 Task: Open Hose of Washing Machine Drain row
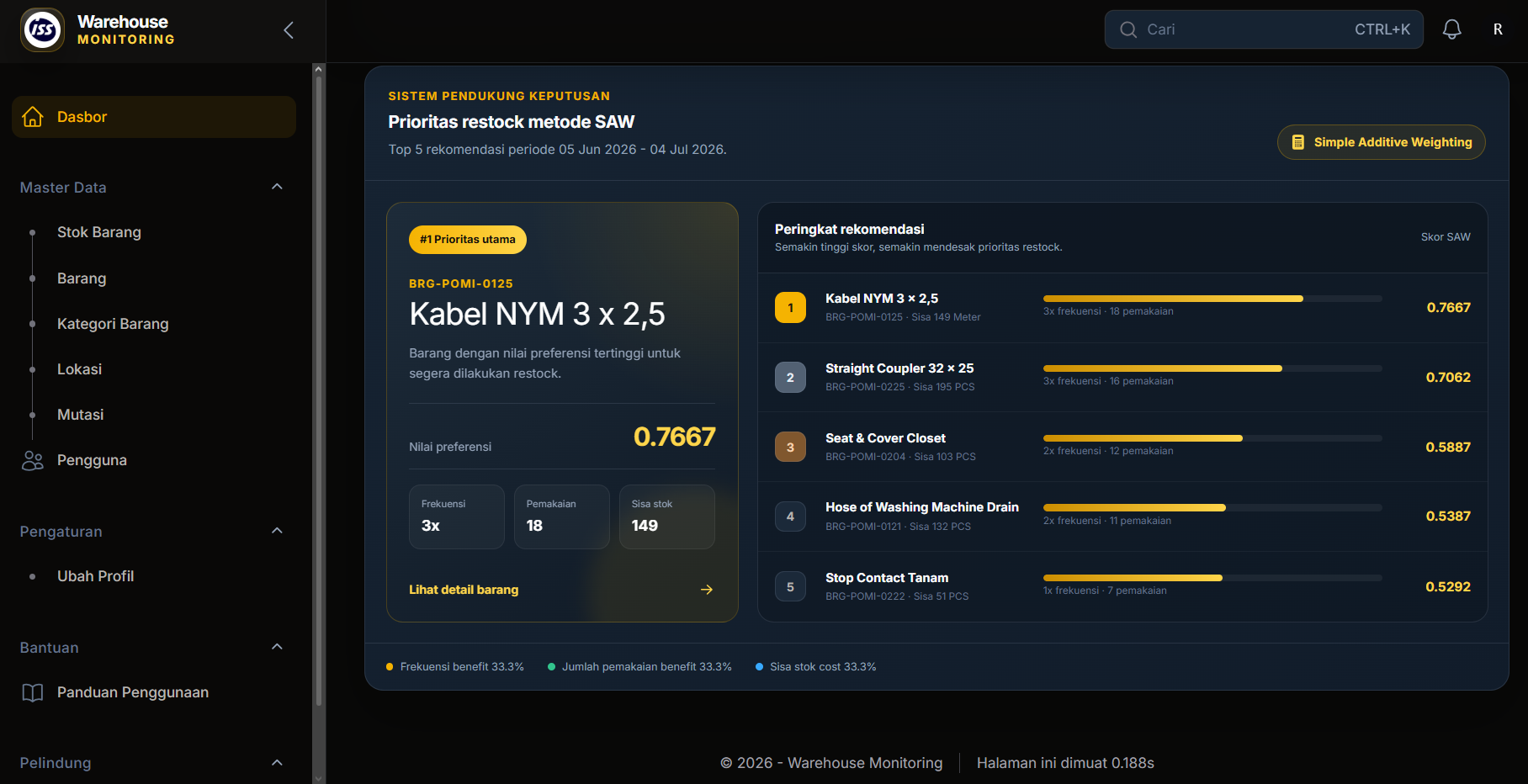coord(1122,516)
